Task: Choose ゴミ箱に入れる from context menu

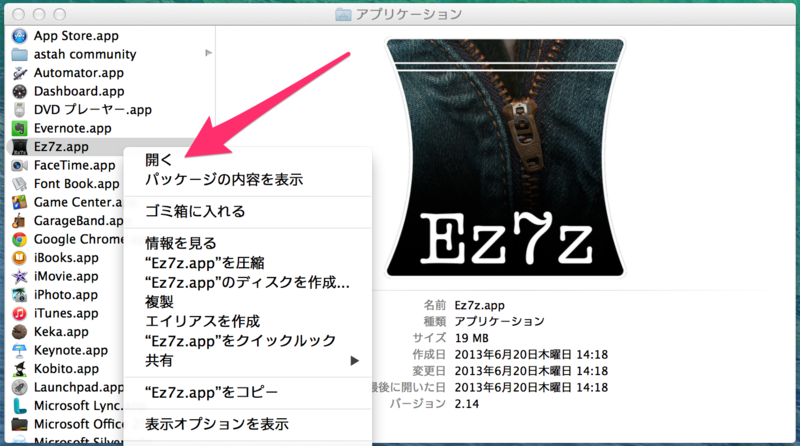Action: point(195,211)
